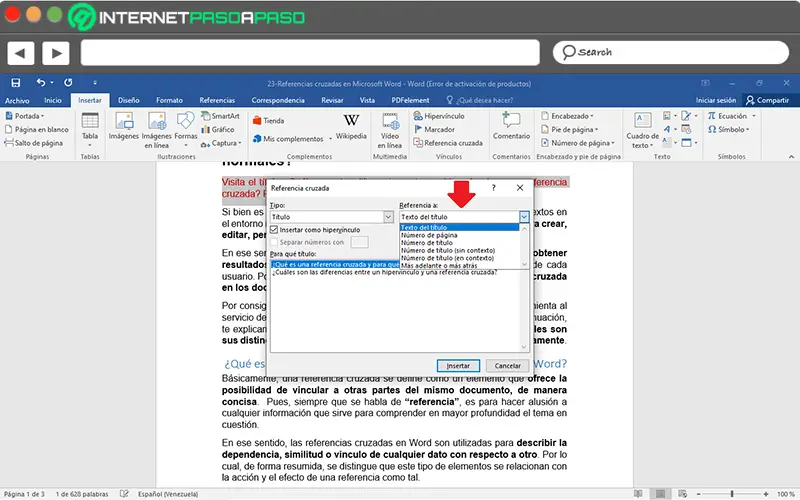Insert a SmartArt graphic
800x500 pixels.
[220, 116]
